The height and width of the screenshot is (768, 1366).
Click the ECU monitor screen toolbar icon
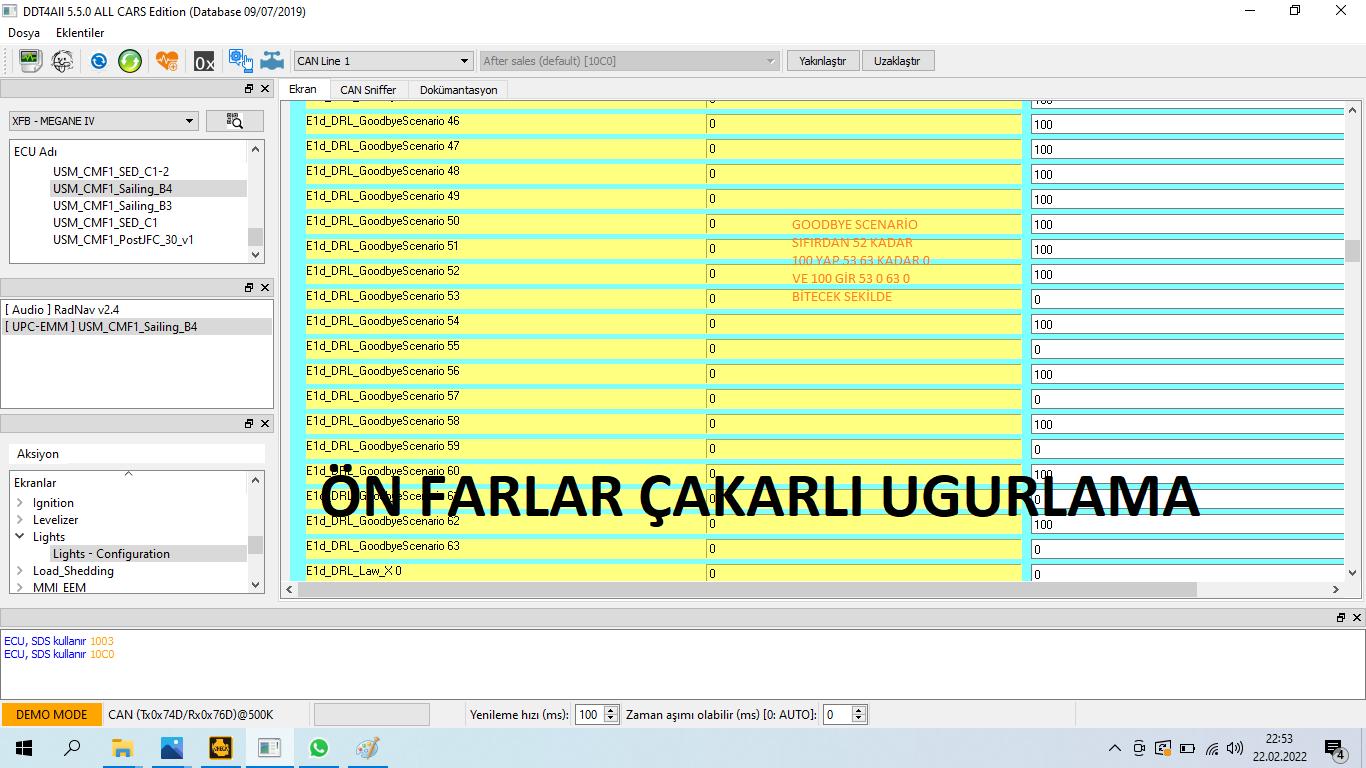[30, 61]
